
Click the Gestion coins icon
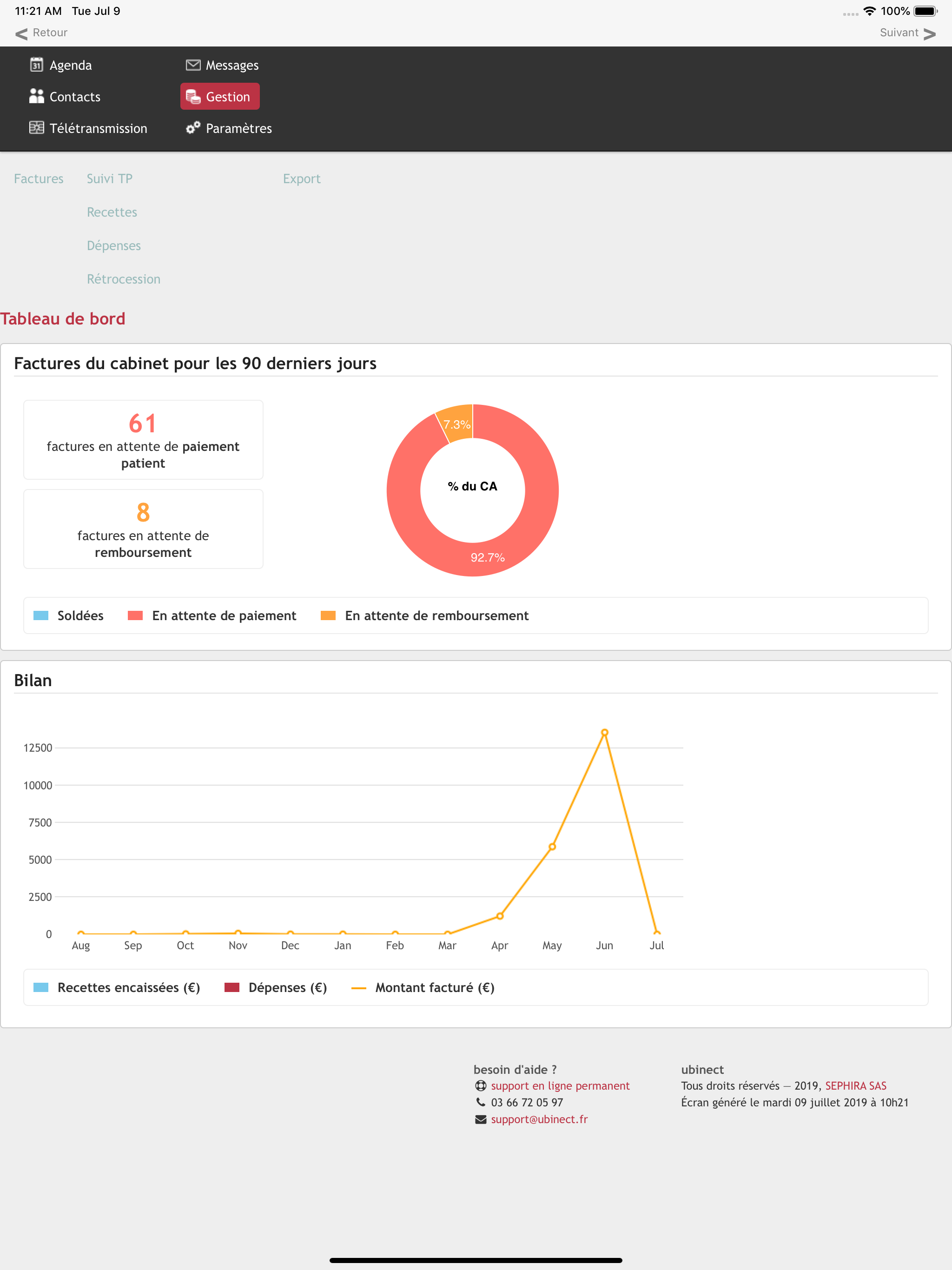193,96
